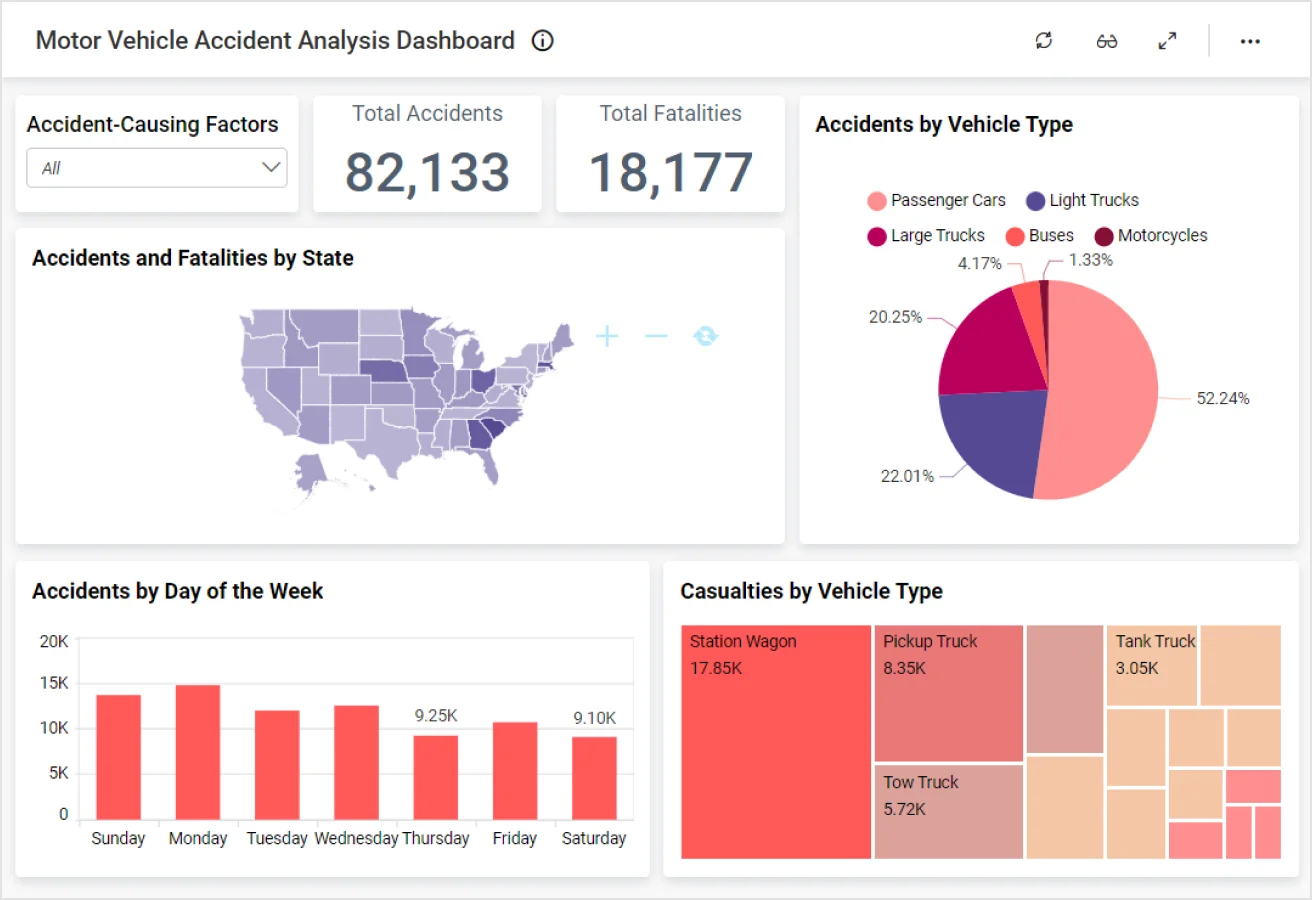Viewport: 1312px width, 900px height.
Task: Zoom in on the state map
Action: point(607,336)
